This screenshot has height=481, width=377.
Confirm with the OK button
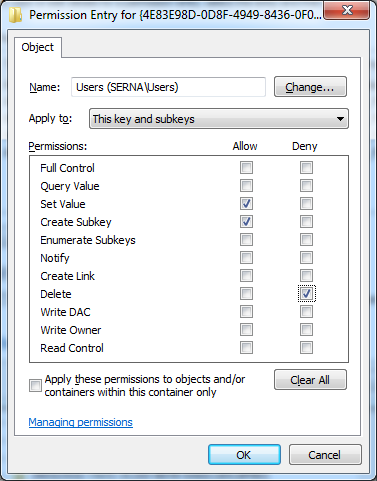(x=244, y=455)
